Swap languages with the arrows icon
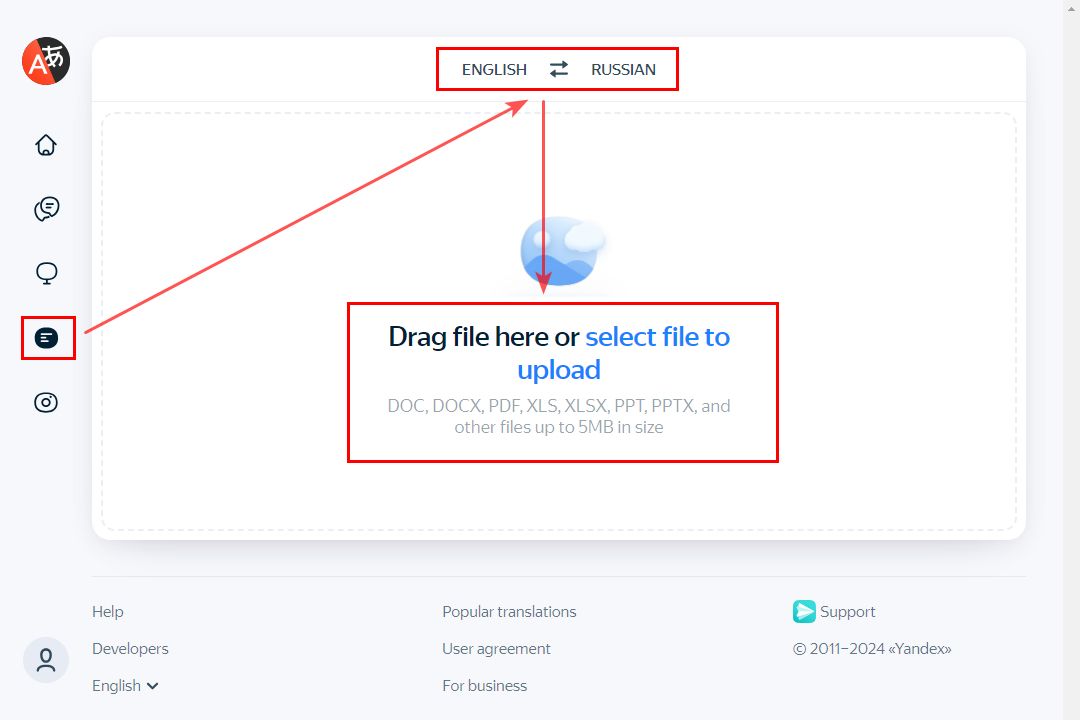Image resolution: width=1080 pixels, height=720 pixels. tap(559, 69)
